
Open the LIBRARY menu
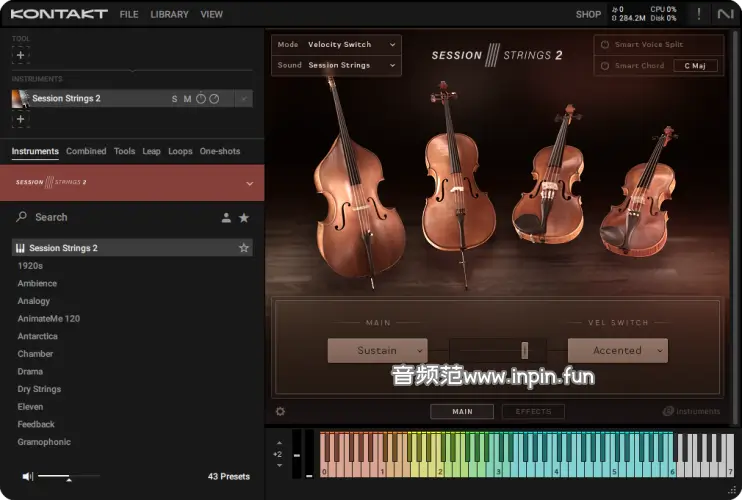click(169, 15)
